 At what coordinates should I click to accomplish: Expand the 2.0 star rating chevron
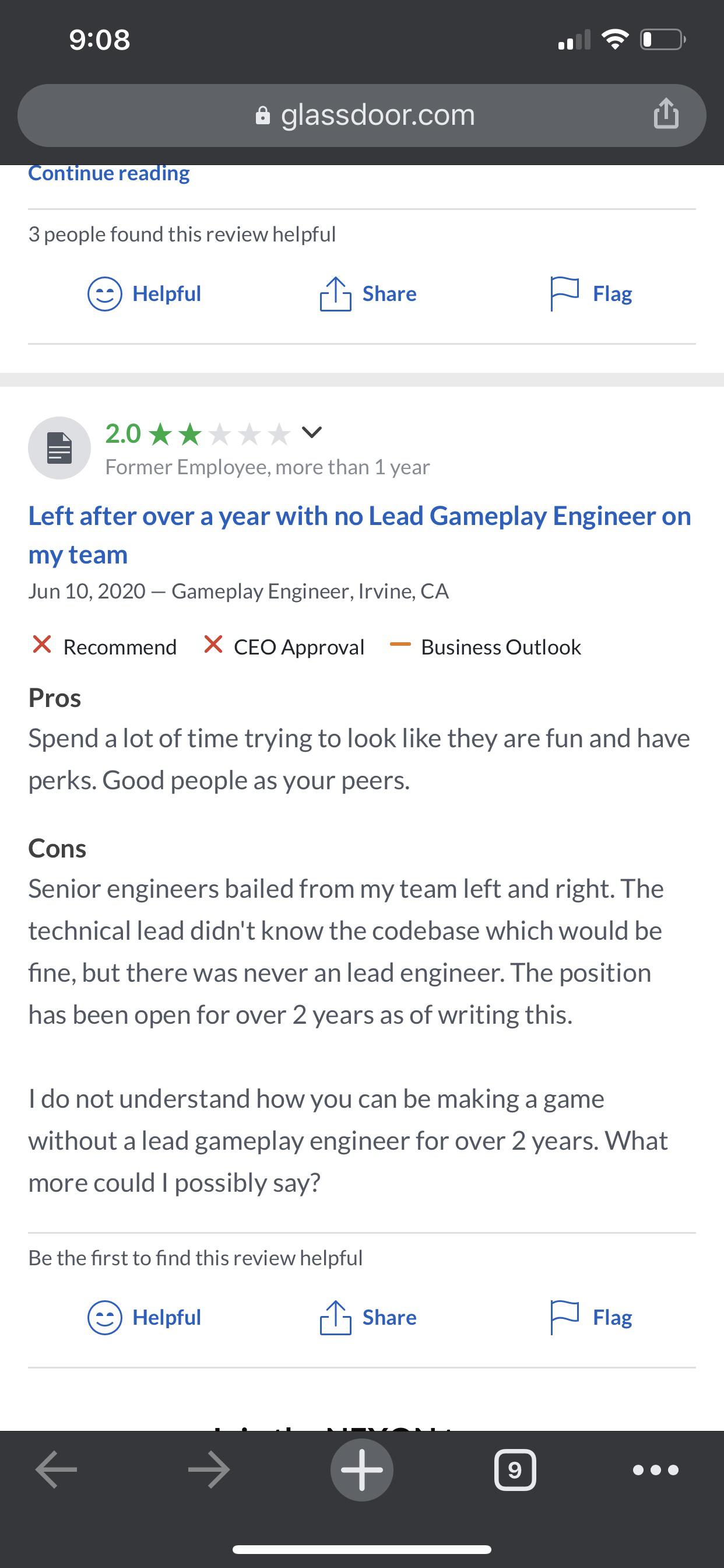312,433
